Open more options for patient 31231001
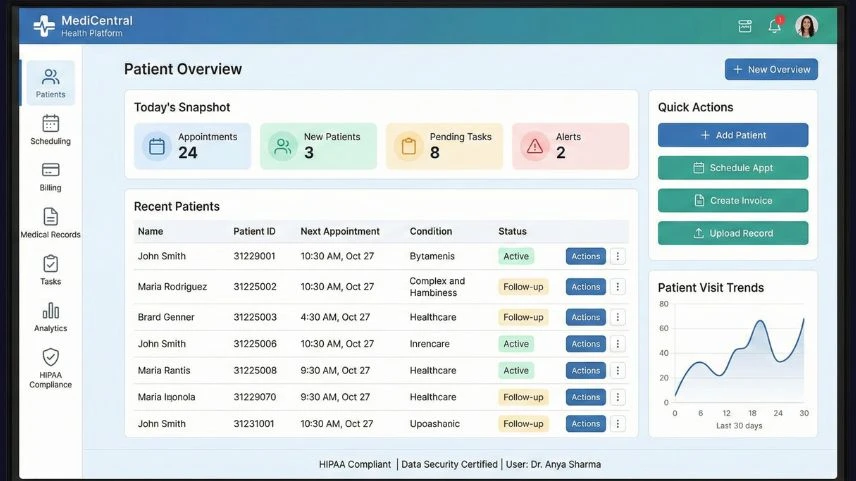The height and width of the screenshot is (481, 856). 617,424
